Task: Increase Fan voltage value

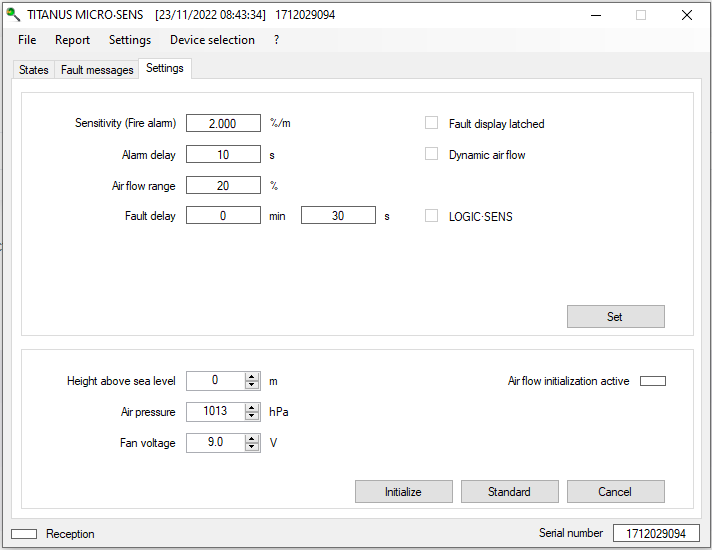Action: pyautogui.click(x=252, y=438)
